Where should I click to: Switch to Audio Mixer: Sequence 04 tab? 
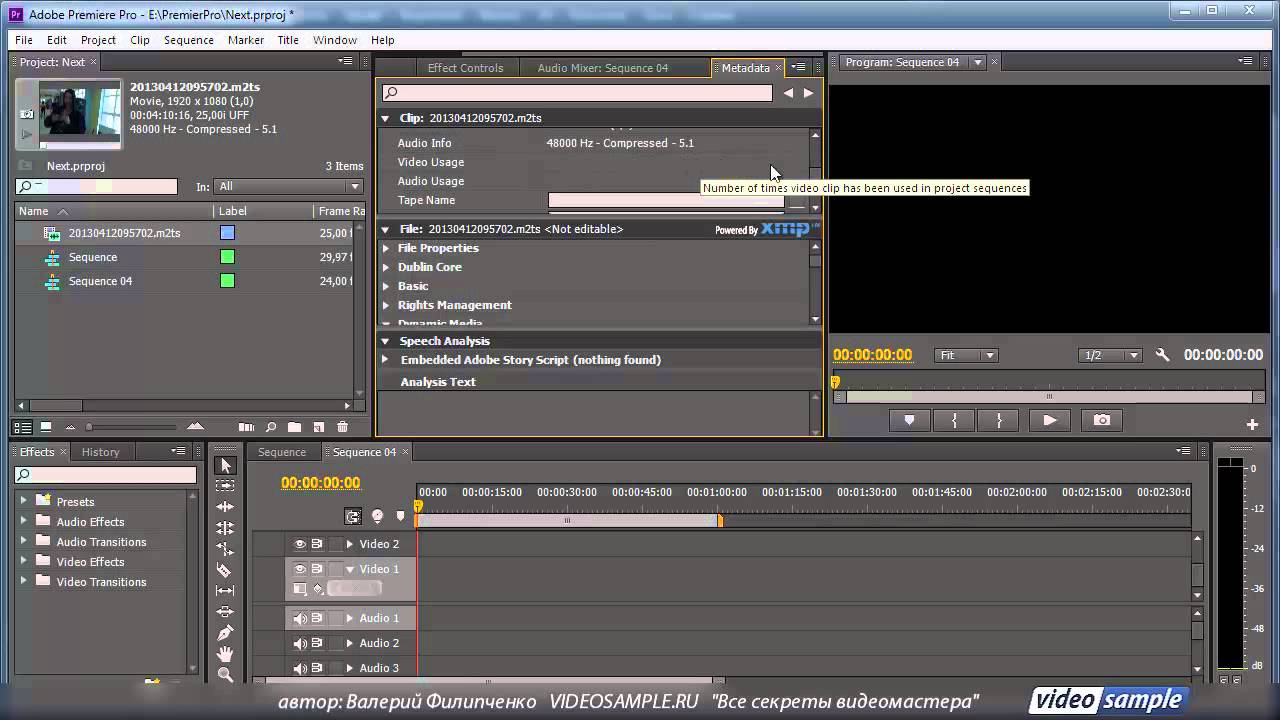pos(602,68)
